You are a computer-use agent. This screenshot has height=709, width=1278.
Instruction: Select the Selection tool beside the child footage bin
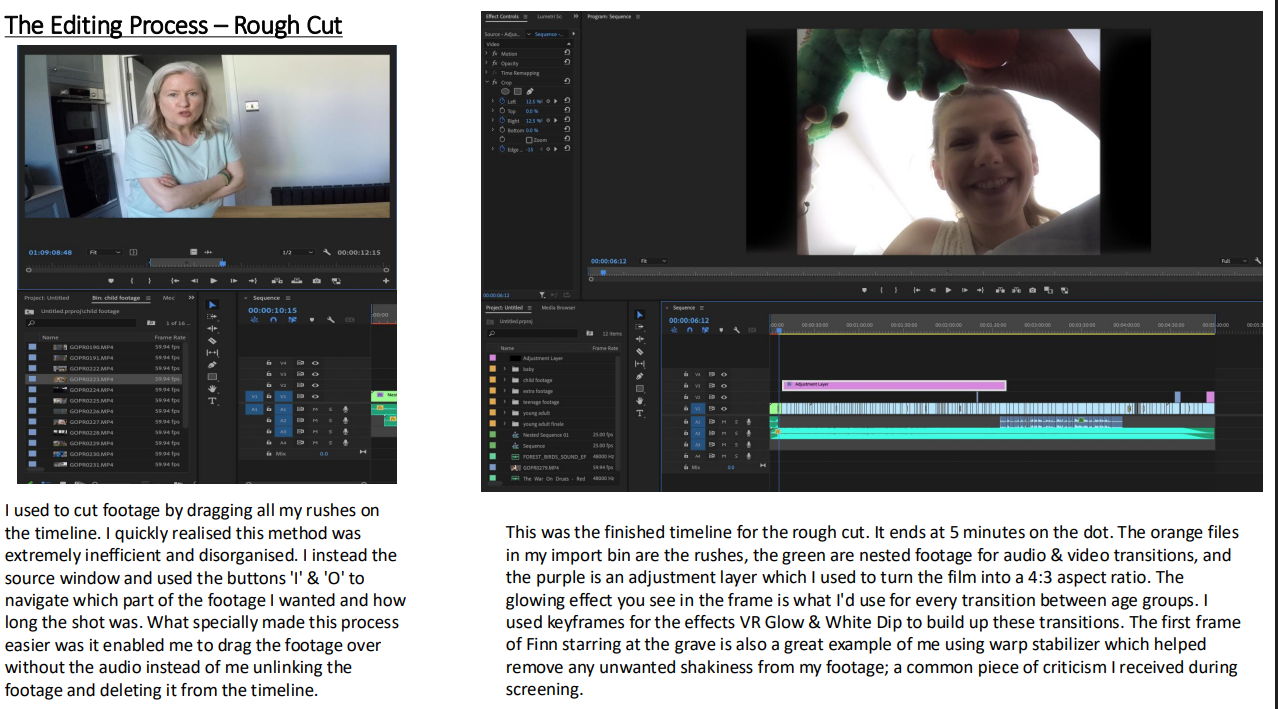click(212, 305)
